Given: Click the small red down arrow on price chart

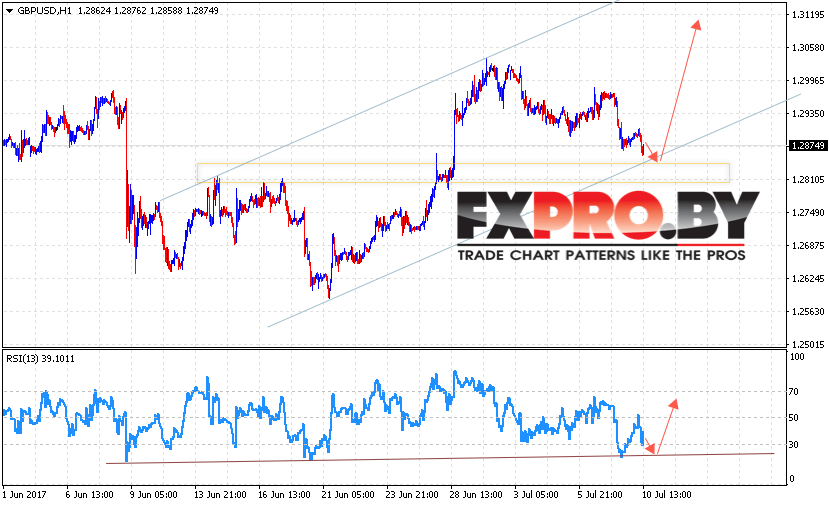Looking at the screenshot, I should coord(651,152).
